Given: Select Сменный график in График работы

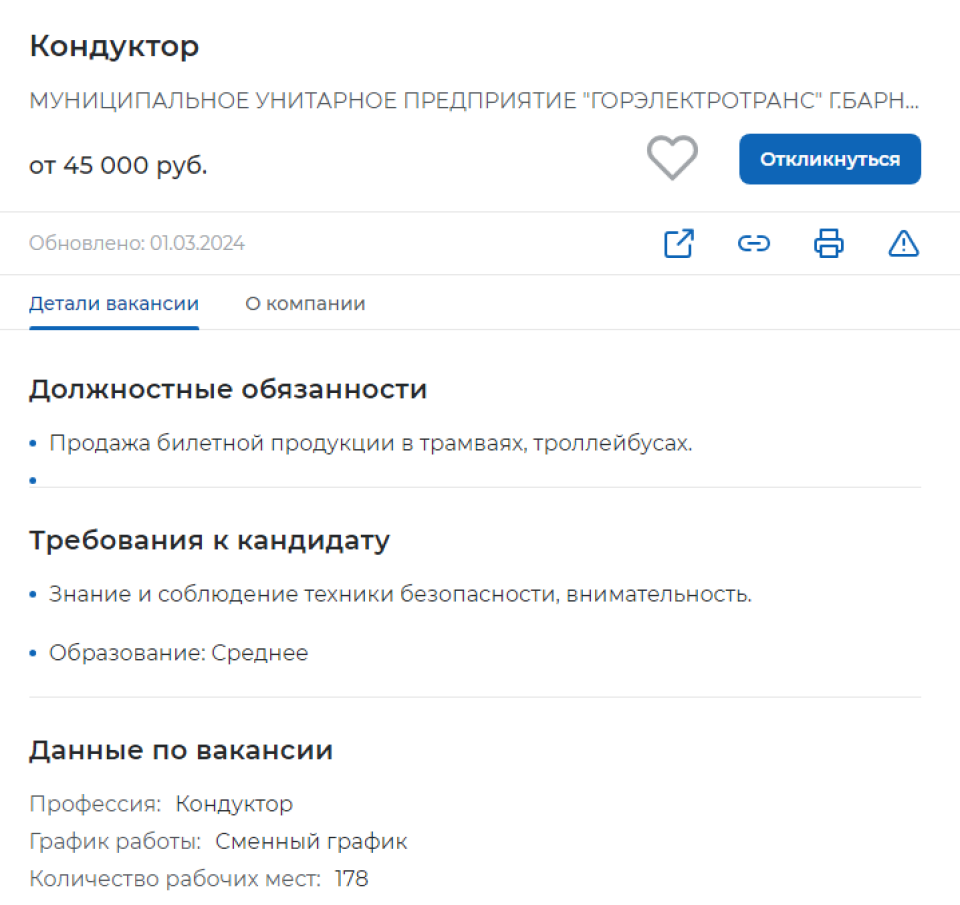Looking at the screenshot, I should 312,841.
